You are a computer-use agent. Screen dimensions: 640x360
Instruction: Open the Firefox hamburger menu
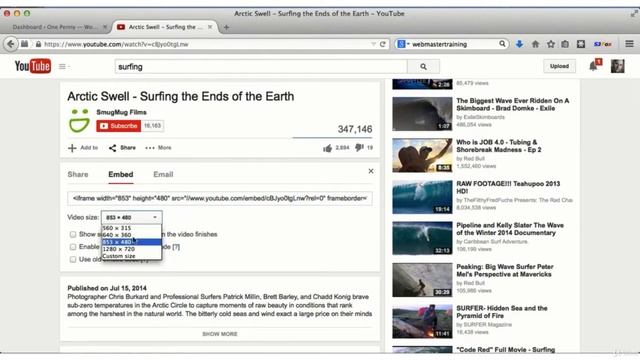click(x=629, y=44)
